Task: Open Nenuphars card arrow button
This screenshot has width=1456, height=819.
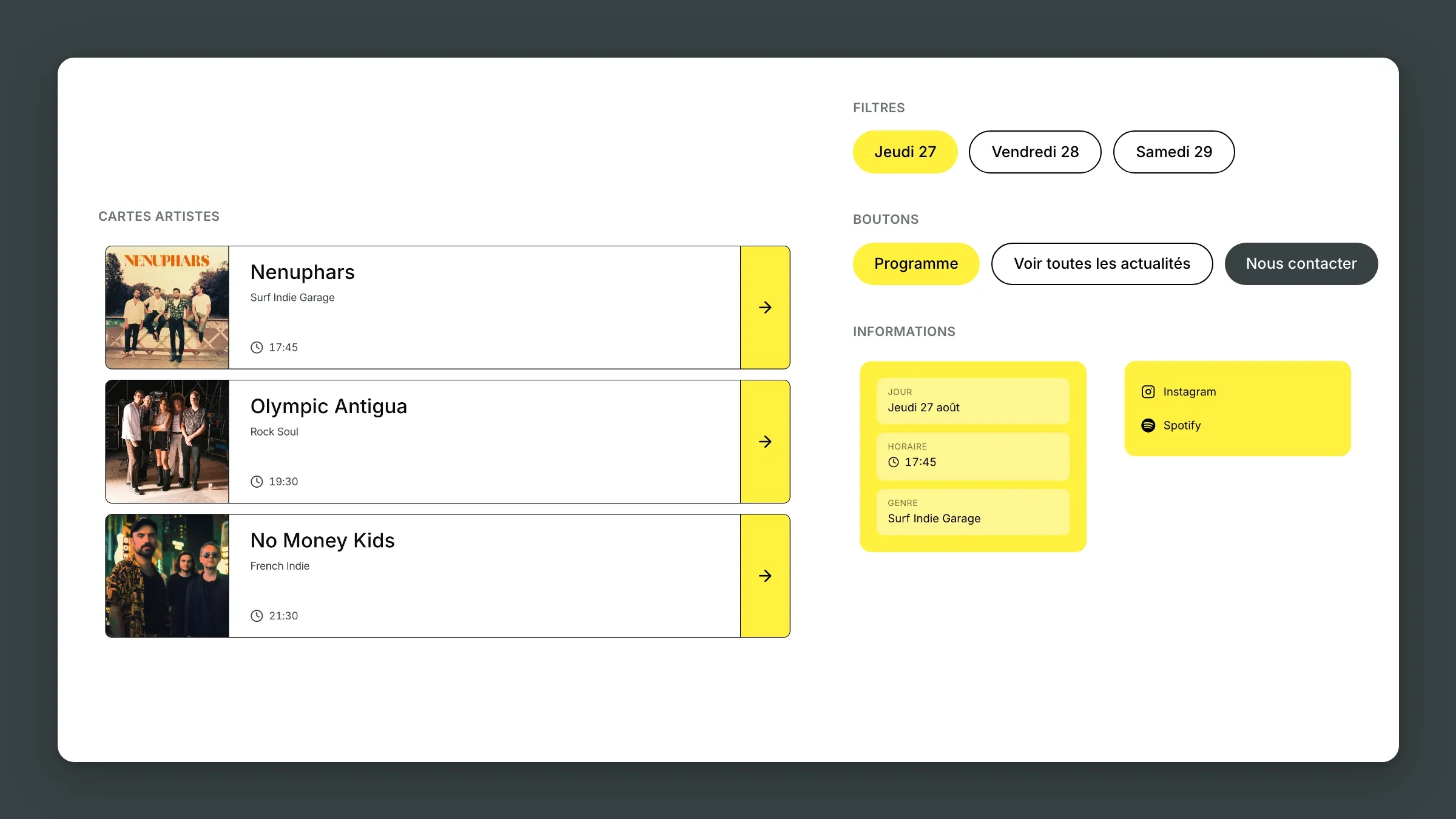Action: 765,308
